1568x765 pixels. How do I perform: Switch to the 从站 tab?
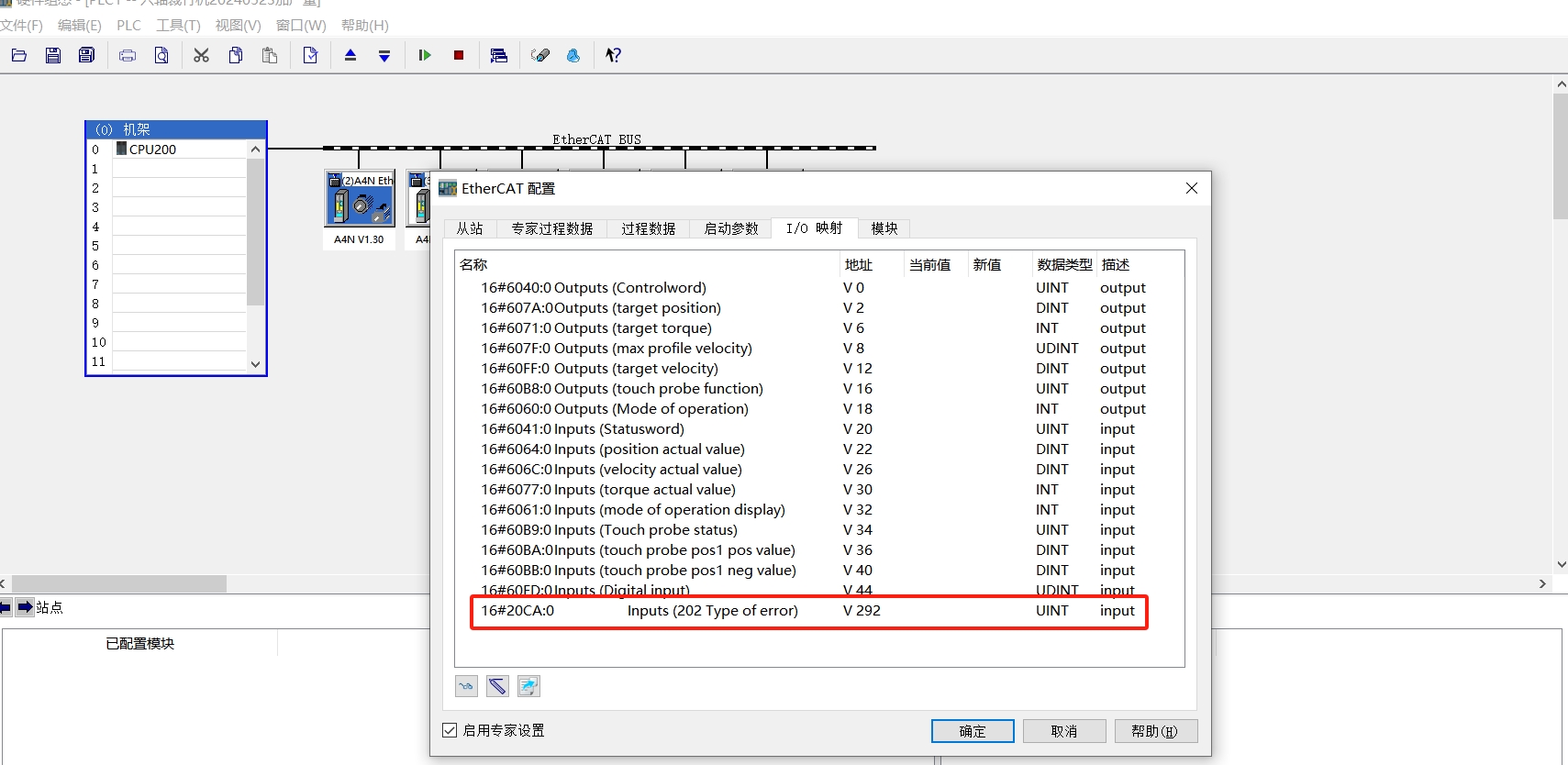point(470,228)
